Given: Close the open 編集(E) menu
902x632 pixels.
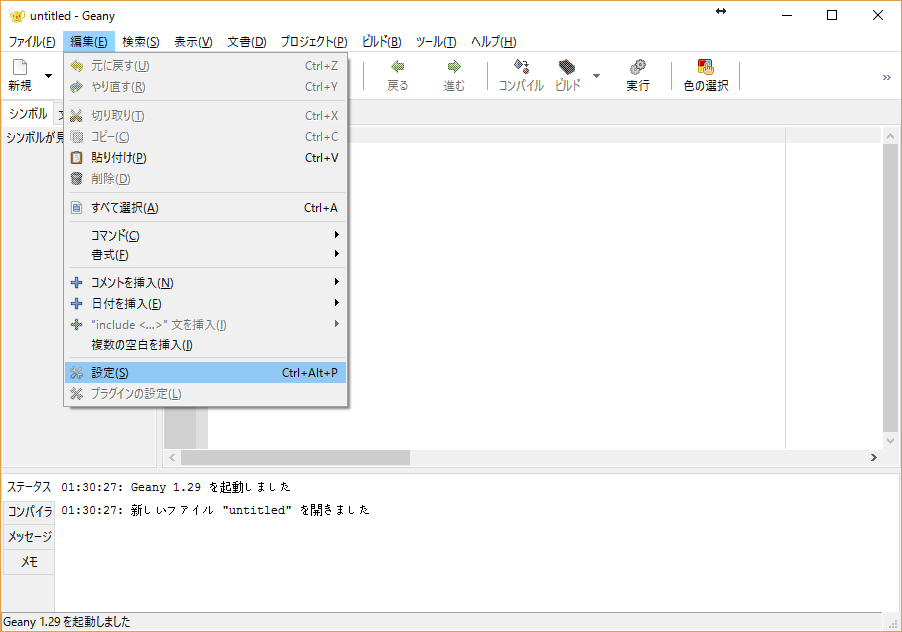Looking at the screenshot, I should 89,41.
